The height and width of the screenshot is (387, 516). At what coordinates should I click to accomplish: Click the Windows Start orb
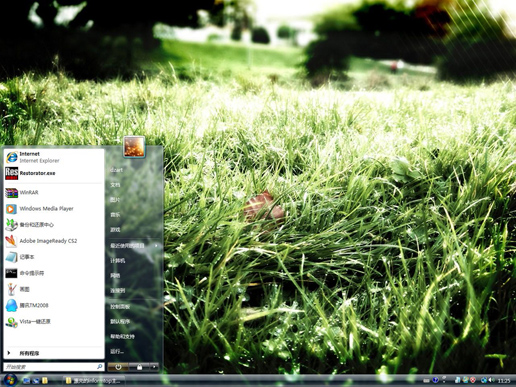(10, 380)
